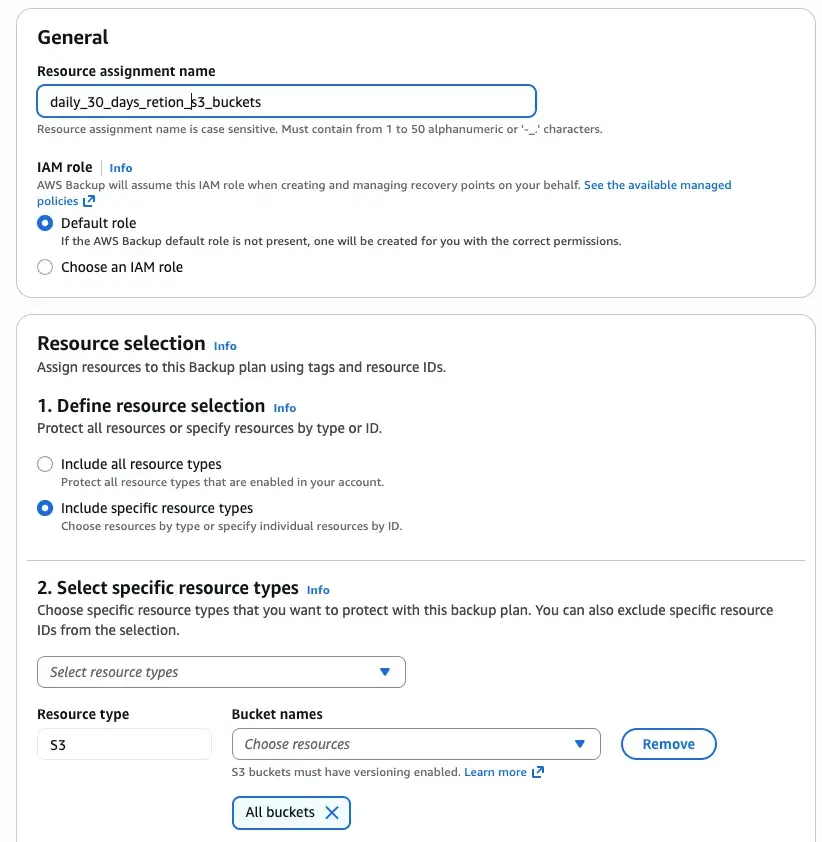Image resolution: width=822 pixels, height=842 pixels.
Task: Click the Learn more link about versioning
Action: [495, 772]
